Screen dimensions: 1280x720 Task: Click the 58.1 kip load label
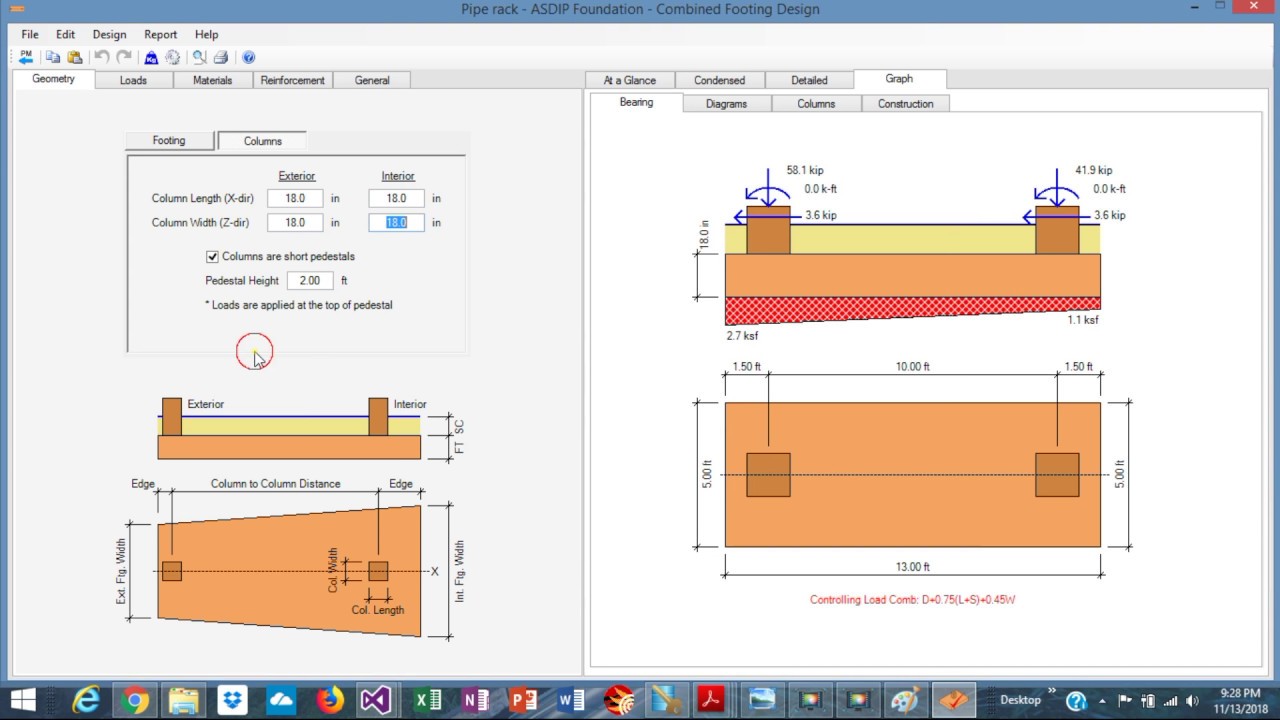coord(805,171)
